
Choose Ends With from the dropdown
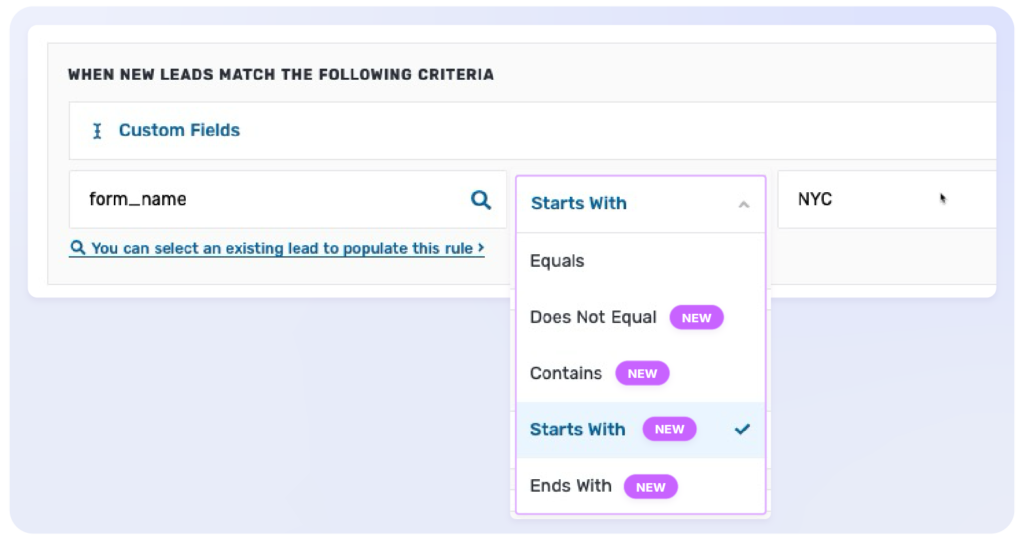click(641, 486)
